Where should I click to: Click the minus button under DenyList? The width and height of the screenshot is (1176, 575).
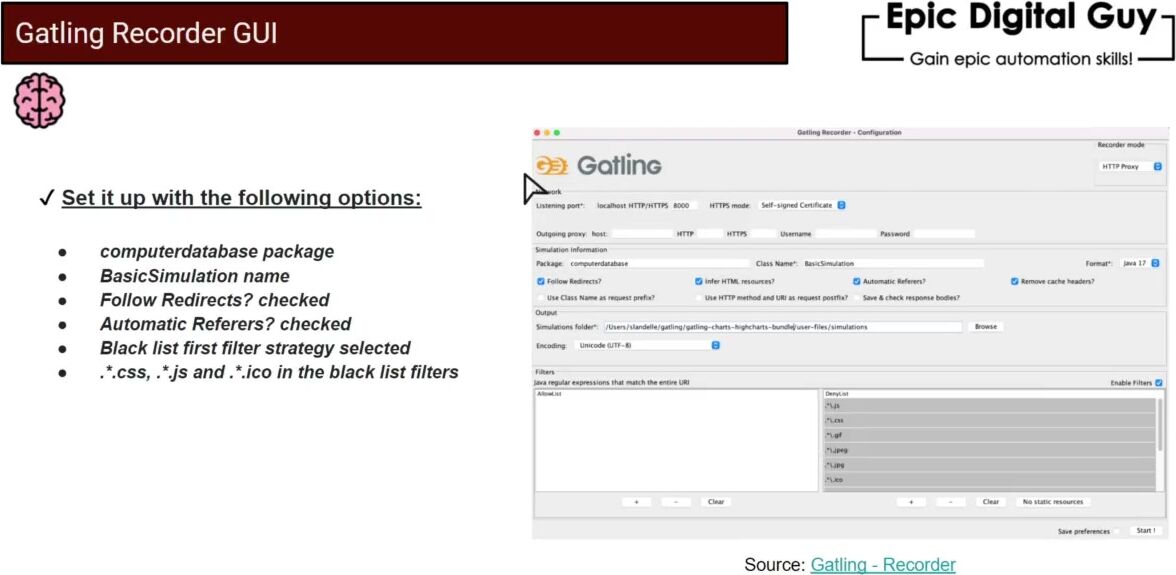(950, 502)
